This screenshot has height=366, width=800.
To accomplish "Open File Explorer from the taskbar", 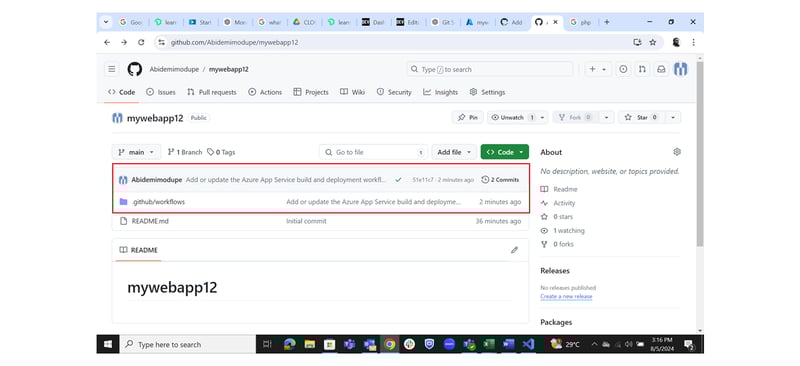I will coord(310,345).
